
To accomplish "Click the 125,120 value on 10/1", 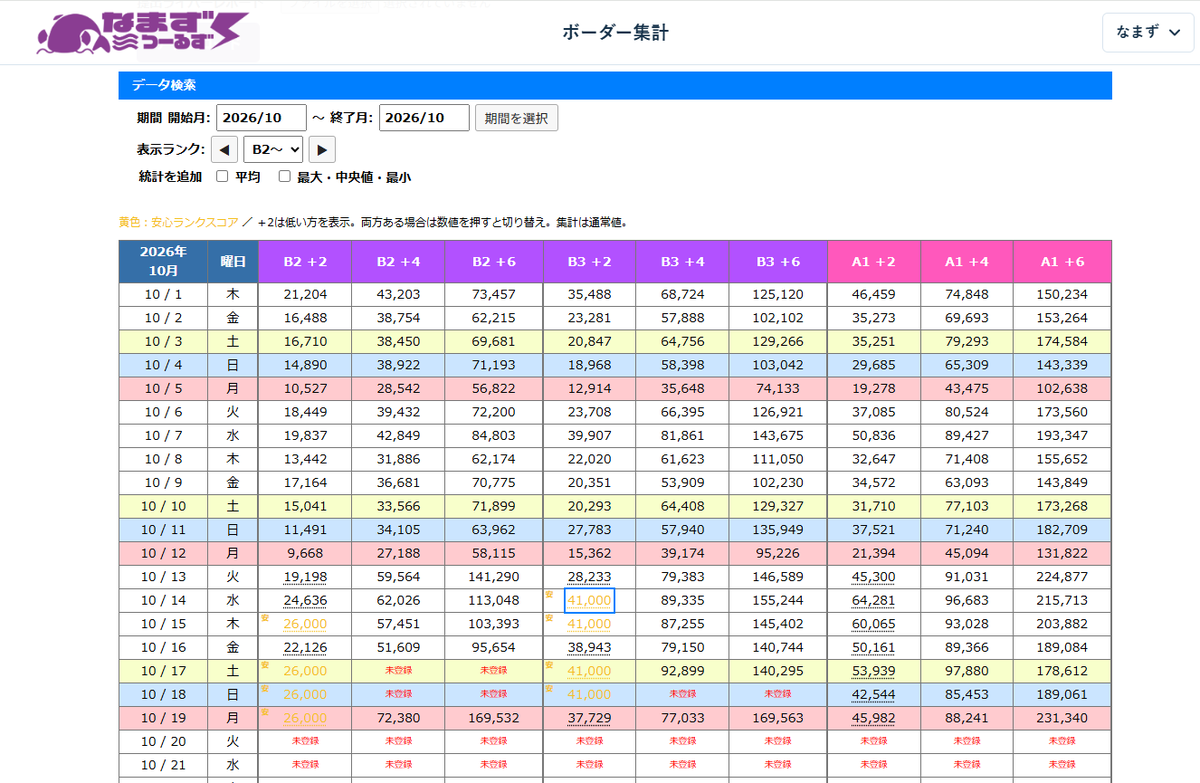I will (779, 294).
